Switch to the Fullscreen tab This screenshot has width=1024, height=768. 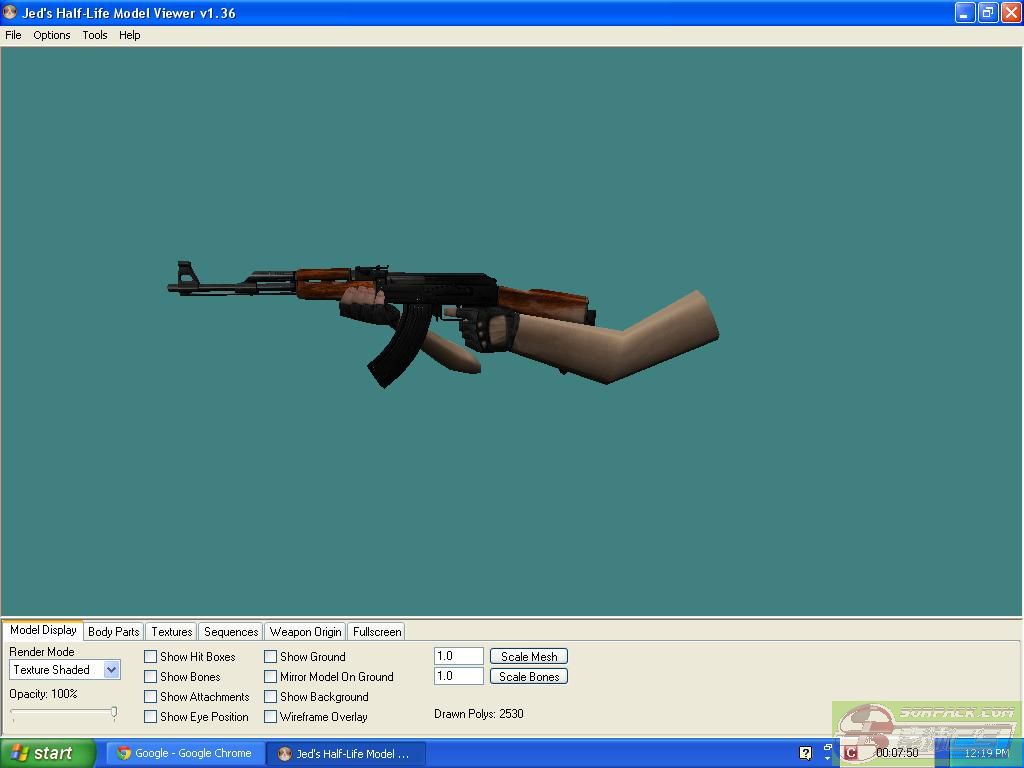click(377, 632)
